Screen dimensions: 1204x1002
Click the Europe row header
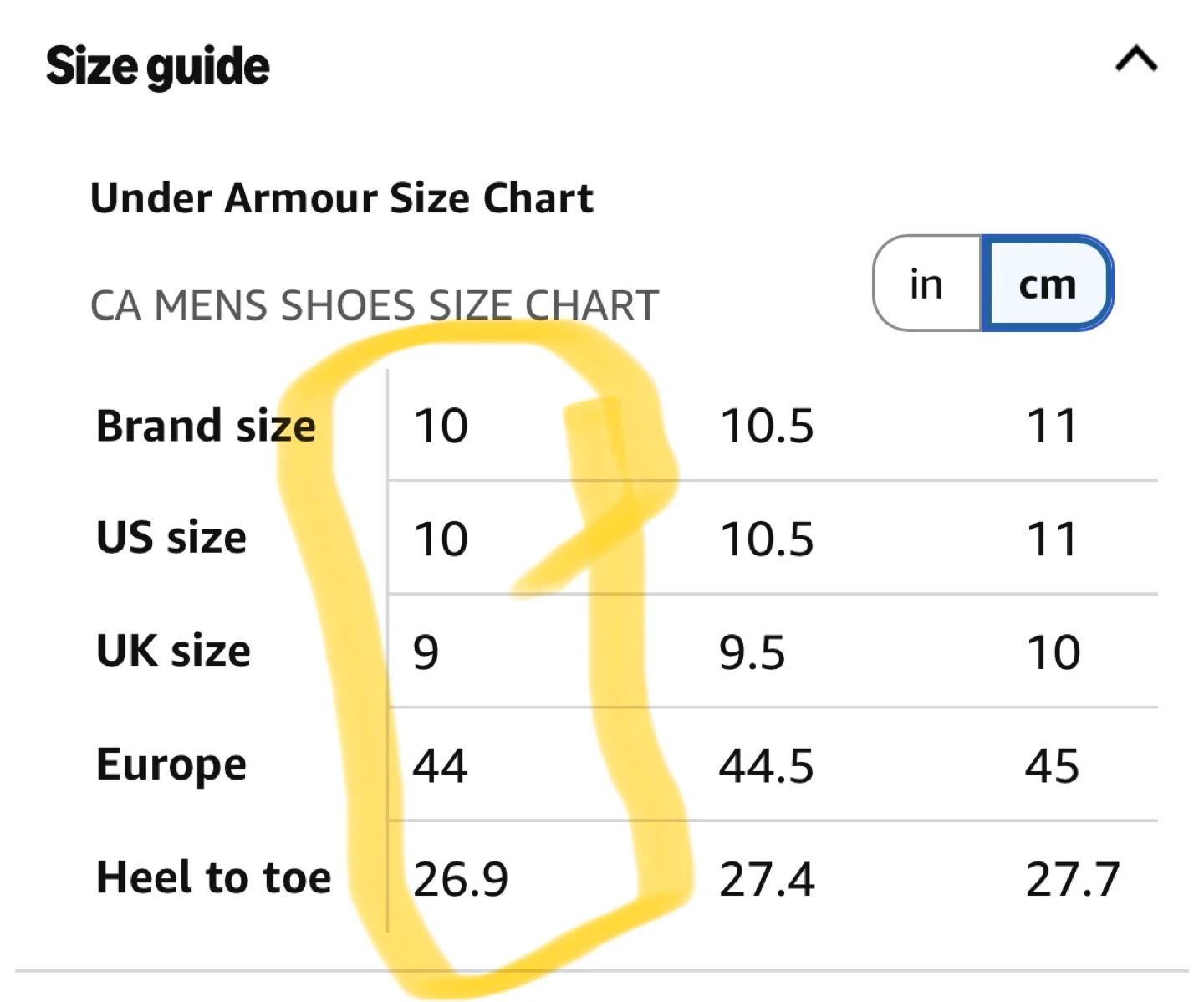pyautogui.click(x=171, y=764)
